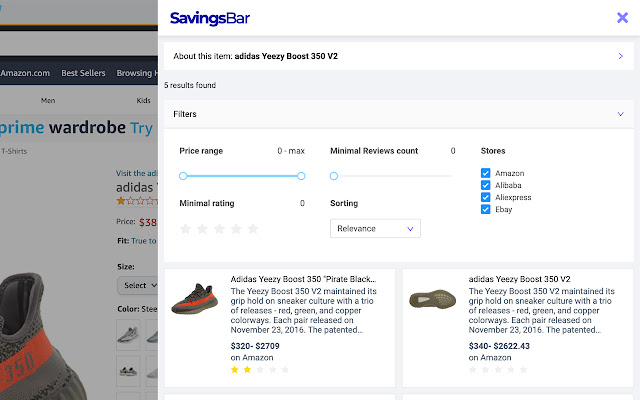This screenshot has width=640, height=400.
Task: Set minimal rating to one star
Action: click(x=186, y=229)
